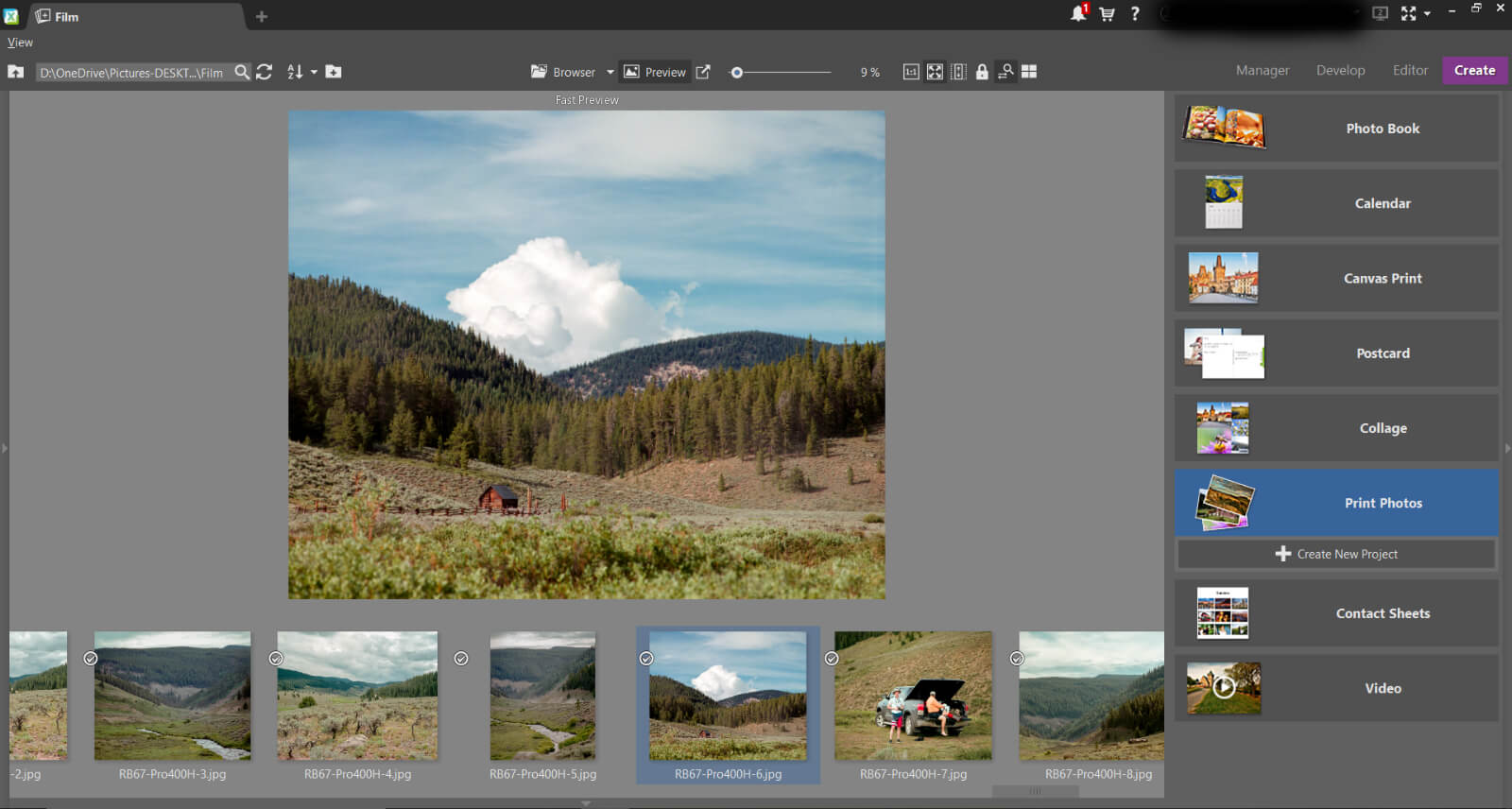Click the 1:1 zoom icon
Viewport: 1512px width, 809px height.
tap(911, 72)
